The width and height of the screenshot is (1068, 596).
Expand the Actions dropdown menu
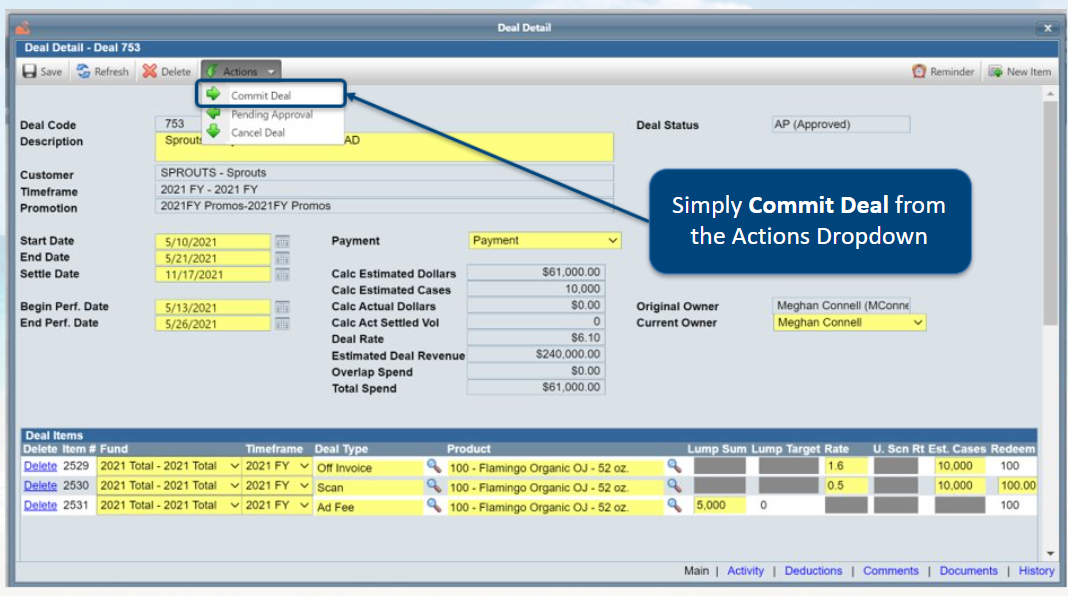(241, 72)
